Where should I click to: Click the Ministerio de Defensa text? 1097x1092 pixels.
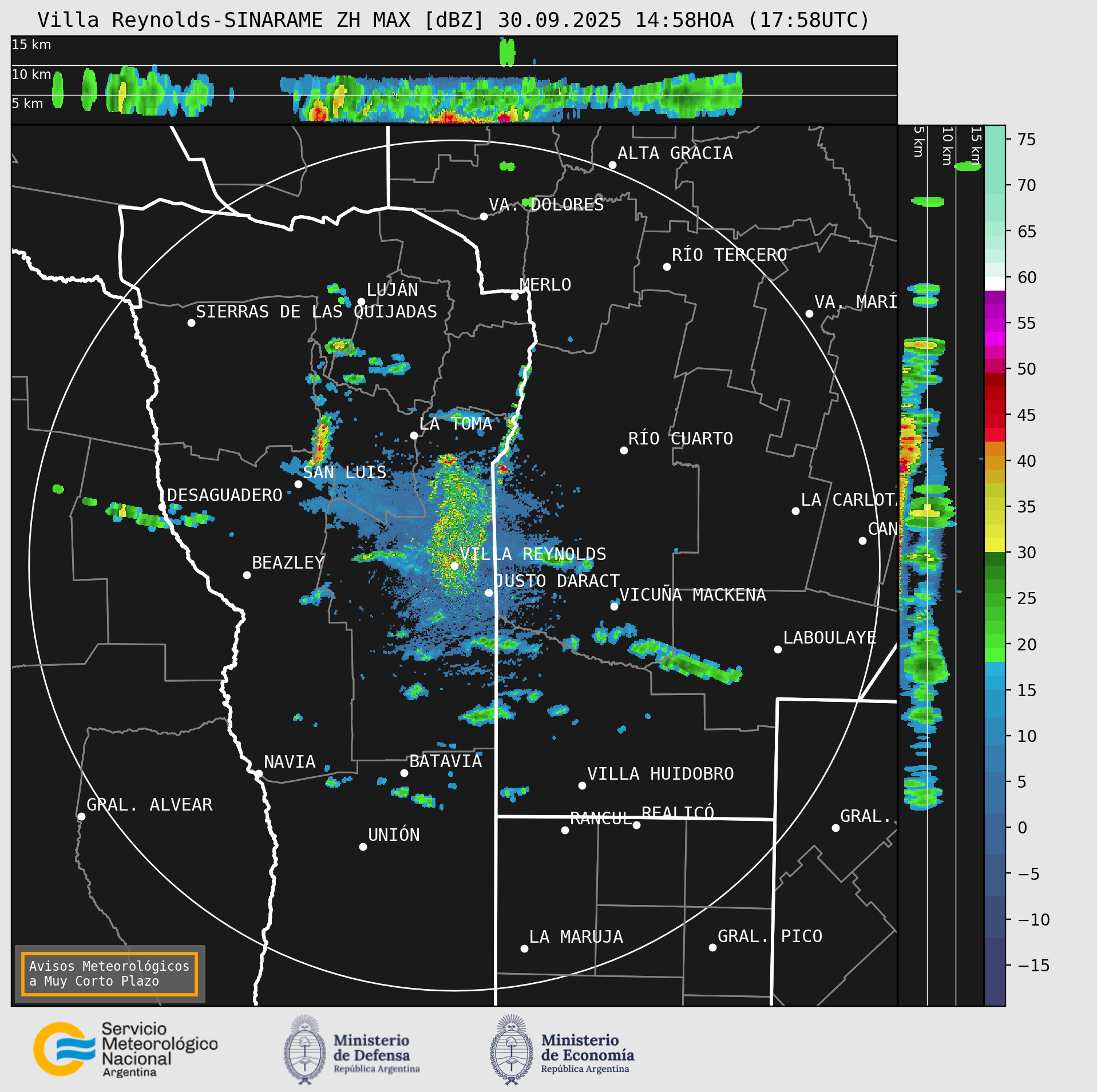pyautogui.click(x=377, y=1055)
